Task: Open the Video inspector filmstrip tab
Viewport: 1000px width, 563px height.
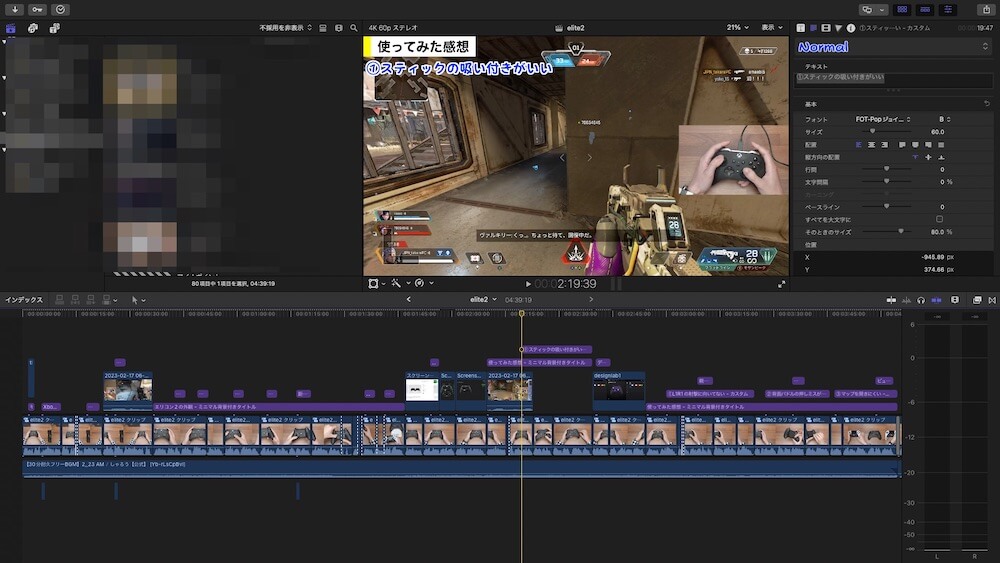Action: point(826,28)
